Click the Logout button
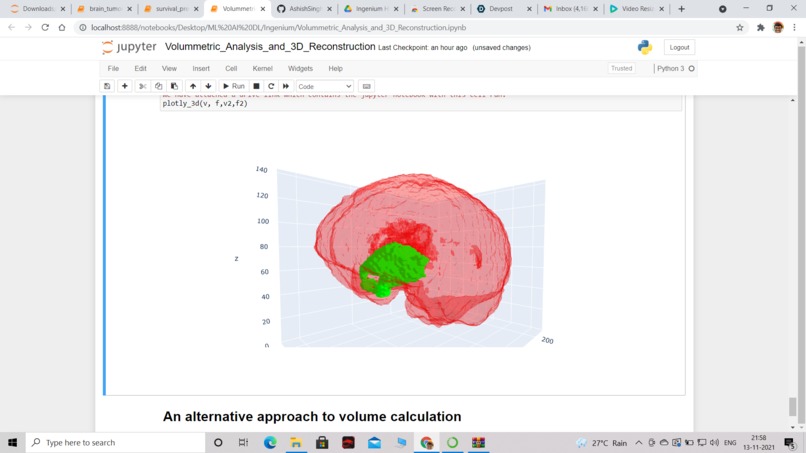 (679, 47)
